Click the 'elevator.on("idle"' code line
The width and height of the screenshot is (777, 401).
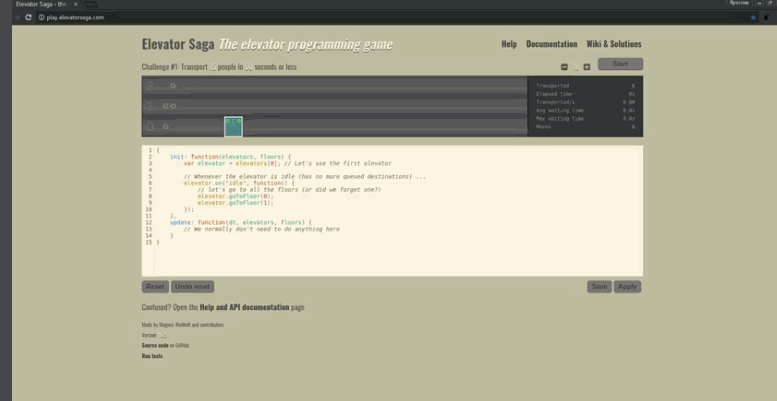click(239, 183)
